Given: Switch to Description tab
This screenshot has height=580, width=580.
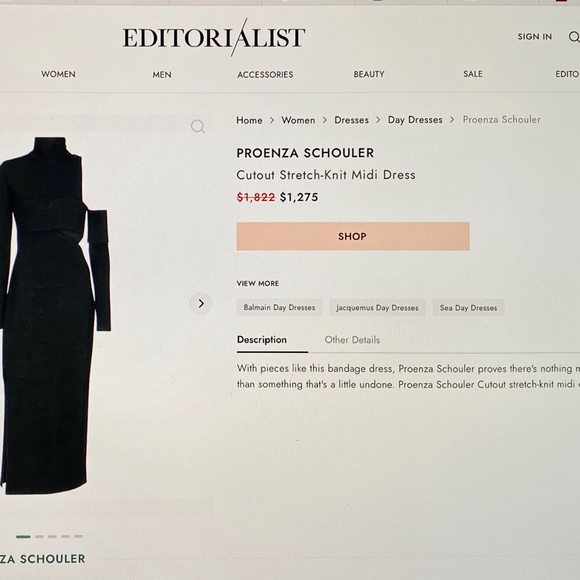Looking at the screenshot, I should [x=262, y=340].
